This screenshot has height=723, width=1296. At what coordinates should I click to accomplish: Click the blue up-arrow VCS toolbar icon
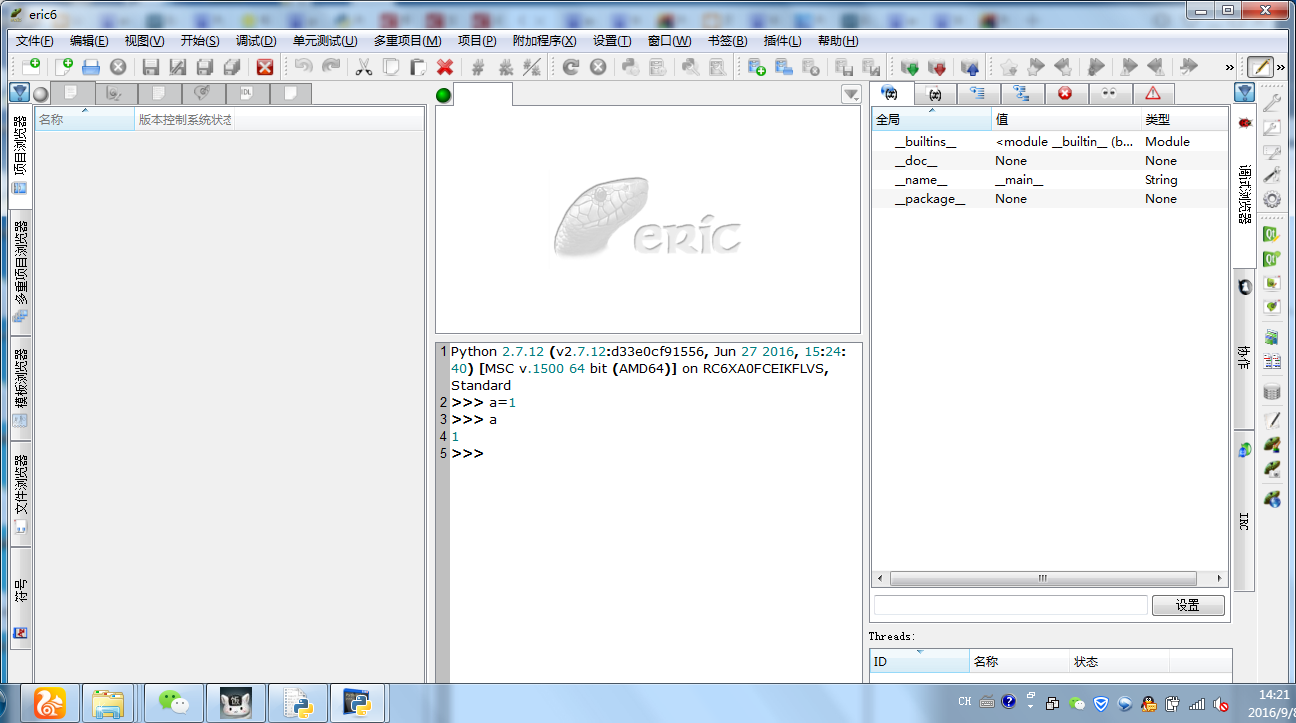[x=970, y=66]
